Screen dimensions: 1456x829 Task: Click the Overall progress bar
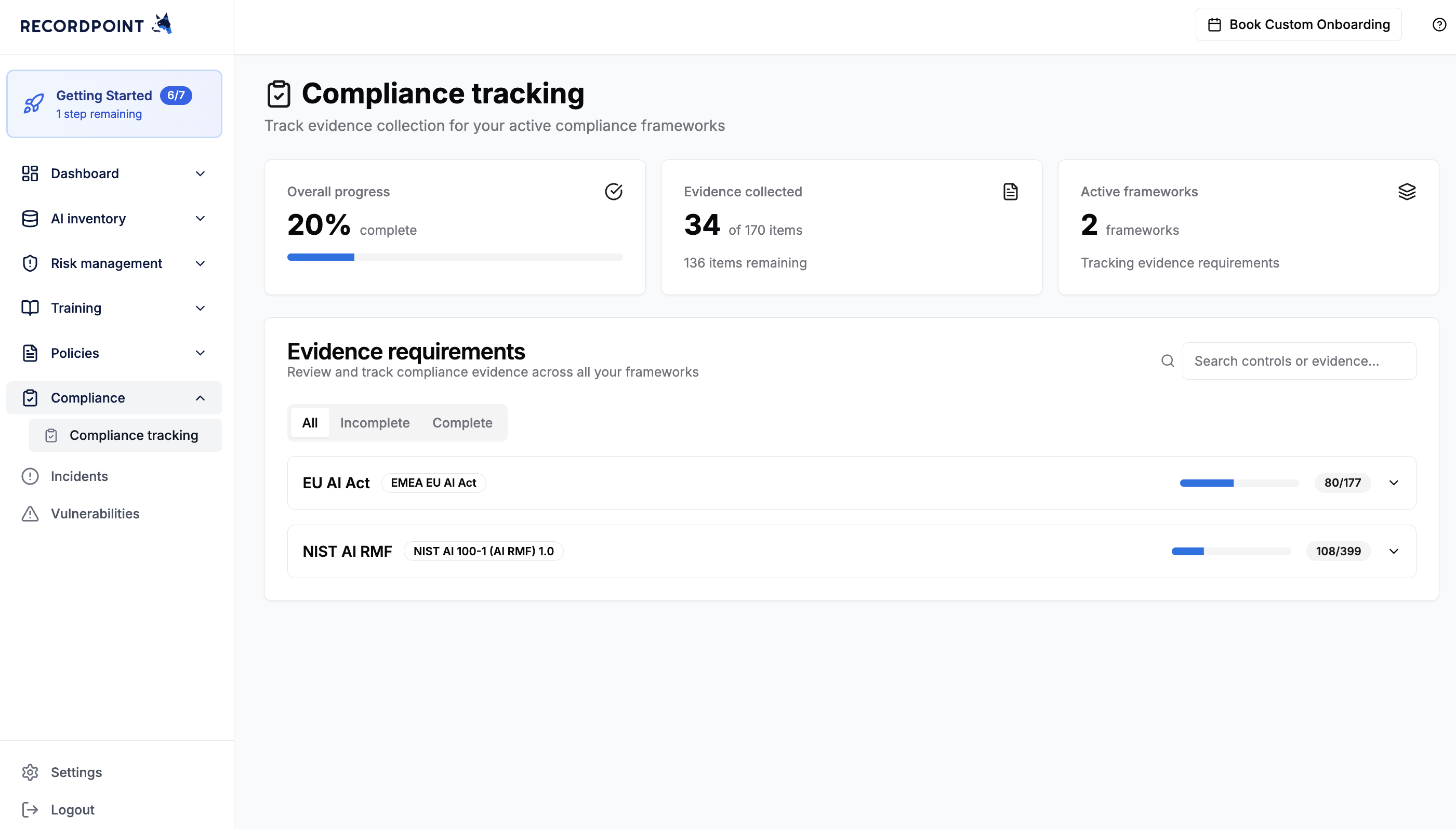[x=454, y=257]
